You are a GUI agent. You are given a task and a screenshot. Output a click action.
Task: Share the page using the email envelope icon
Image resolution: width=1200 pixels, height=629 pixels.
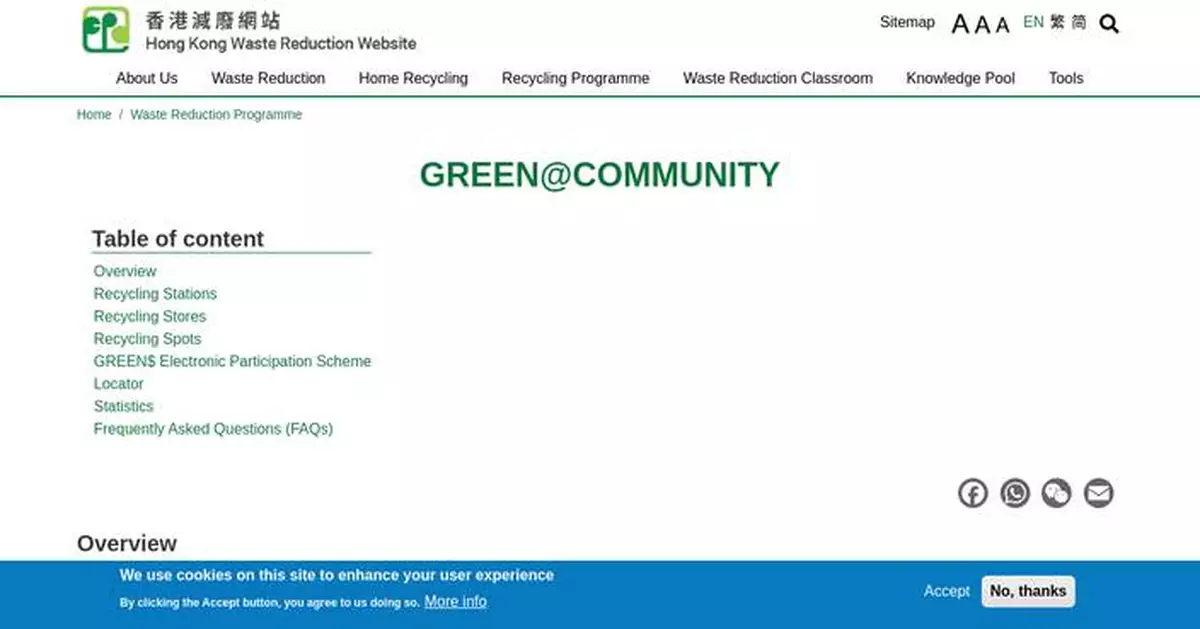[x=1099, y=492]
